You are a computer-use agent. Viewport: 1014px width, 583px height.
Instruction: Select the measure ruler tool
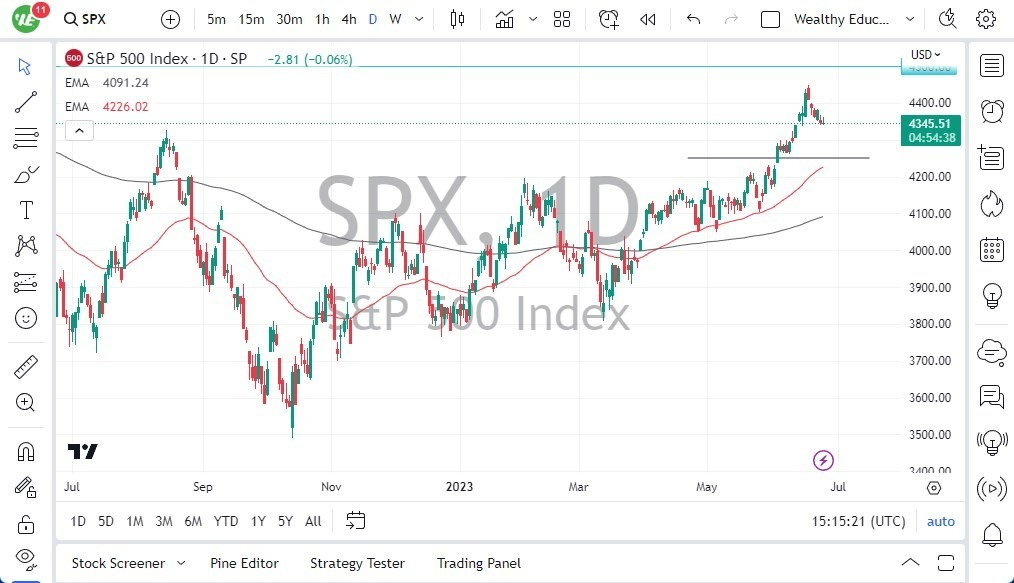26,364
